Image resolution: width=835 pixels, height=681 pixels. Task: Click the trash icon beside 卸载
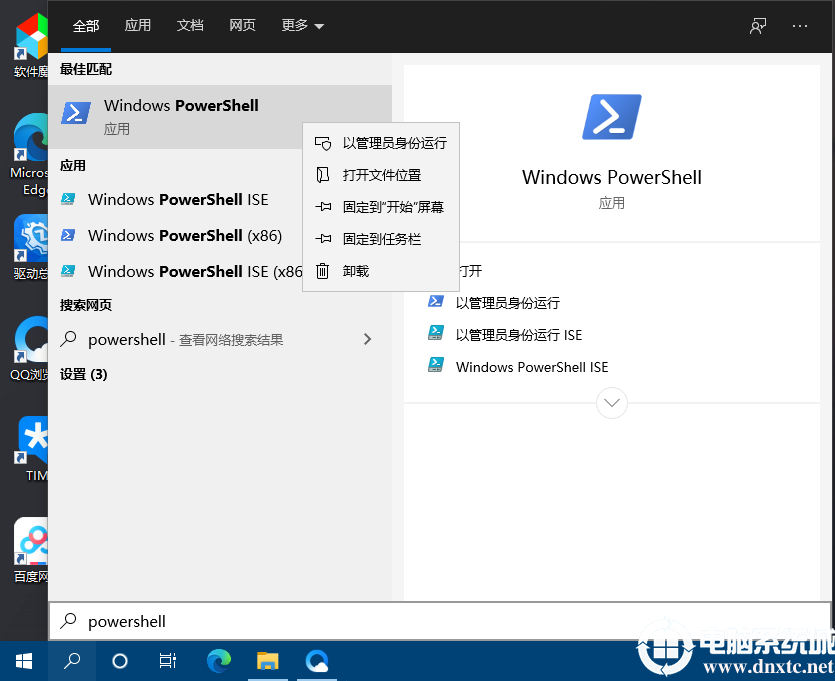tap(323, 271)
